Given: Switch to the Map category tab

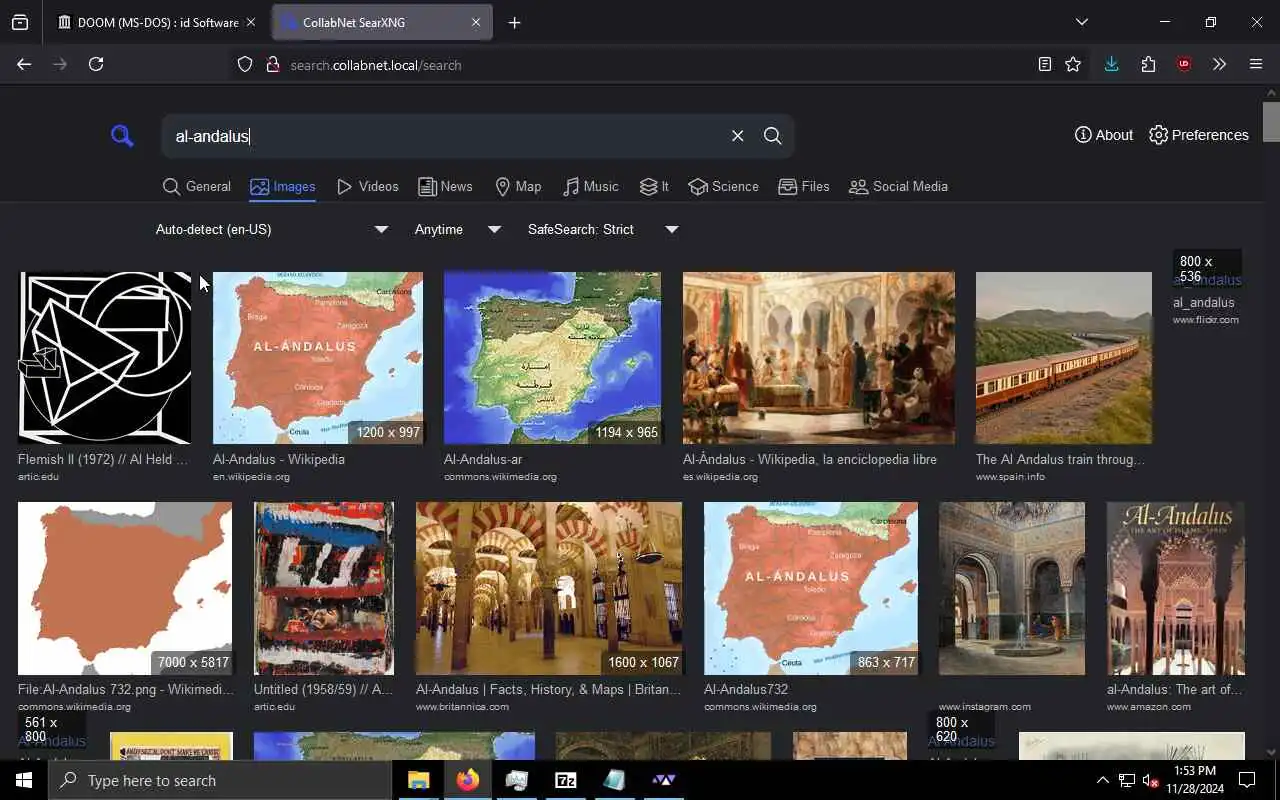Looking at the screenshot, I should pyautogui.click(x=518, y=186).
